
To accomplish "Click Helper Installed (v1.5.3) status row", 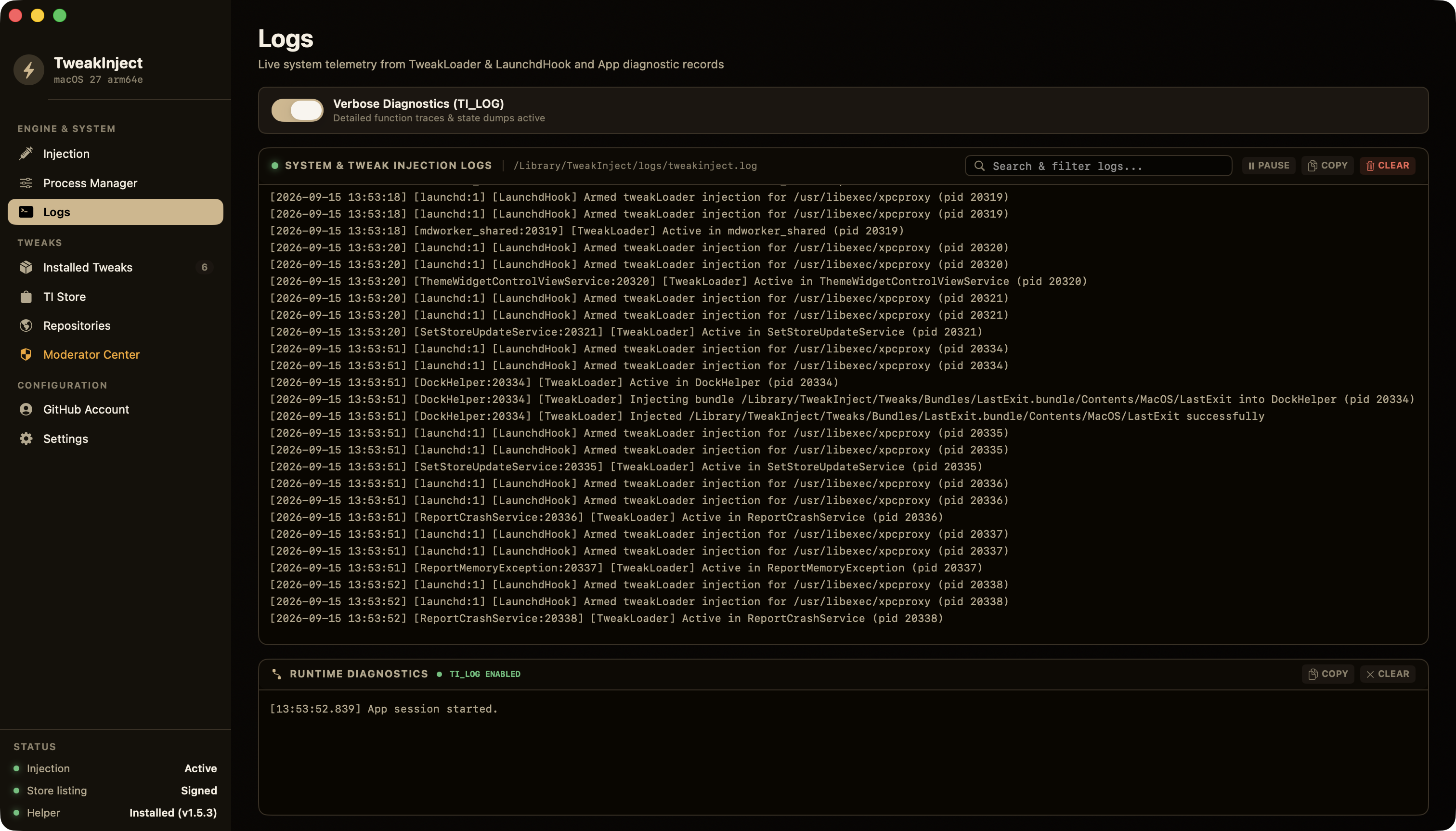I will click(115, 813).
